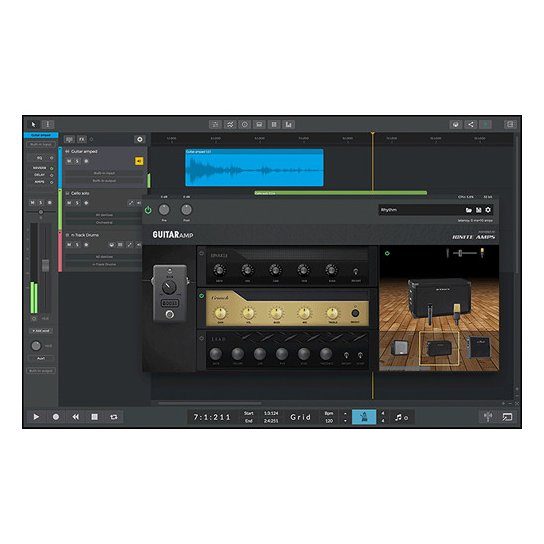Screen dimensions: 544x544
Task: Open Guitar amped built-in input selector
Action: pyautogui.click(x=104, y=173)
